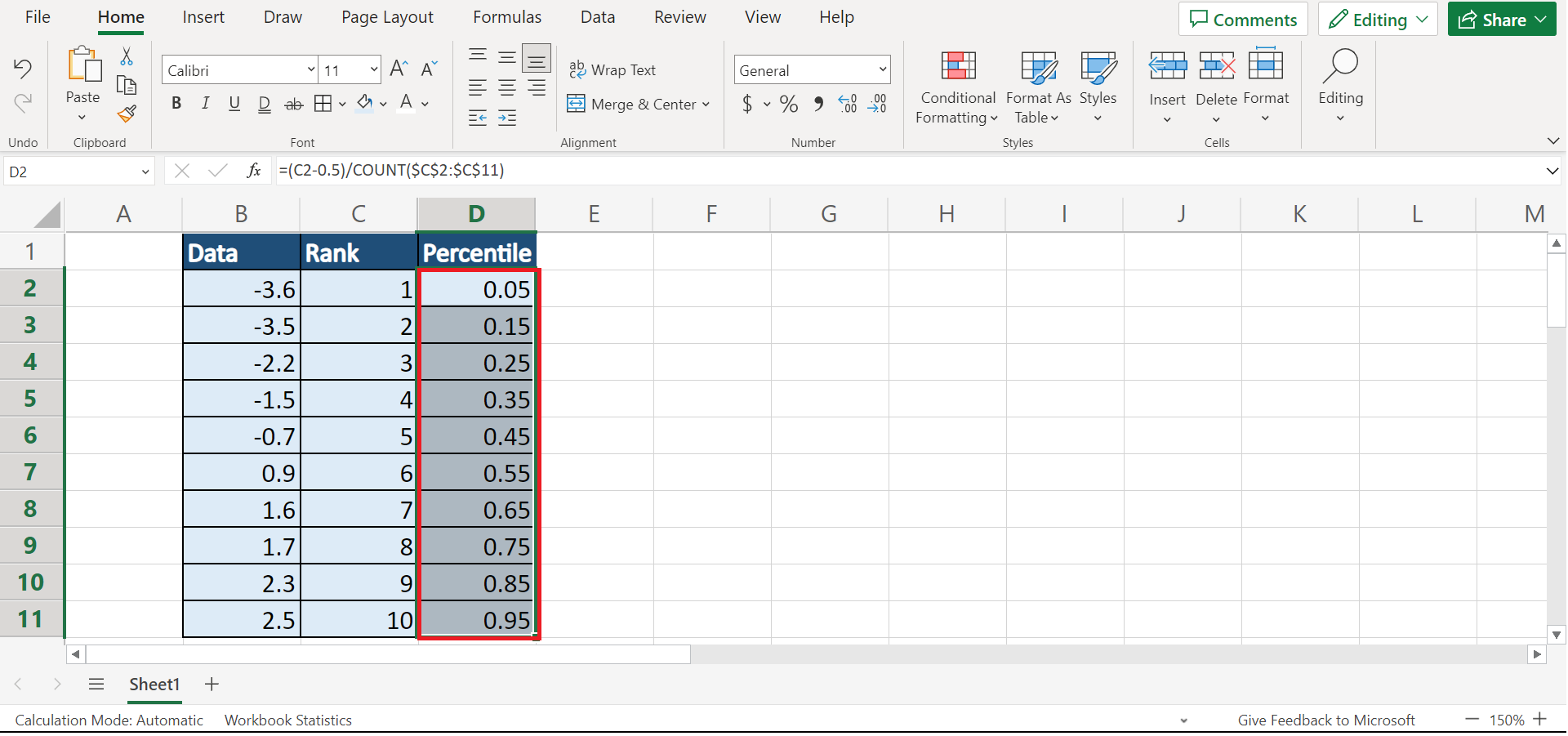Apply italic formatting
This screenshot has width=1568, height=736.
205,103
